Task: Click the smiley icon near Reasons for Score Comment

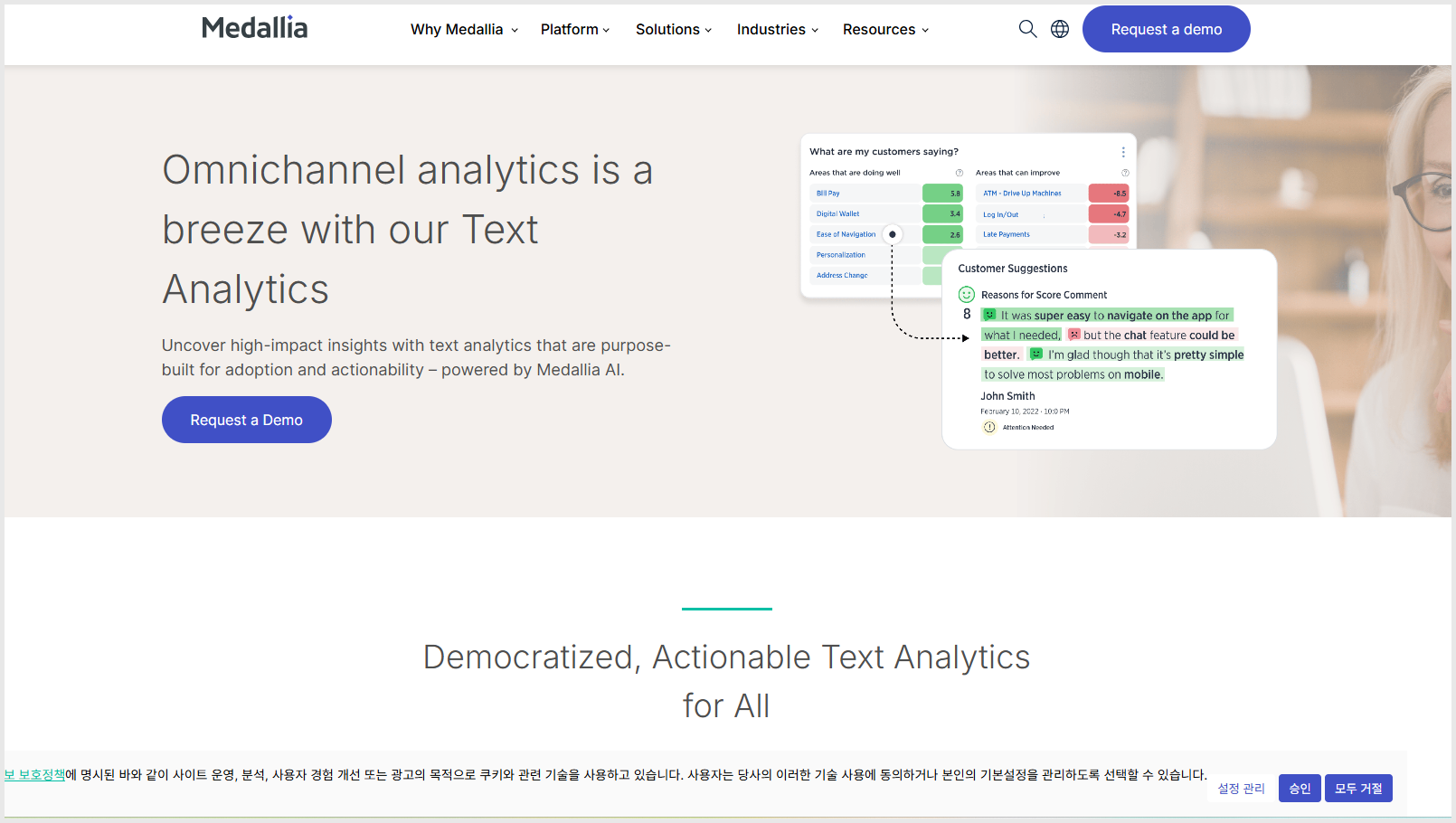Action: click(966, 294)
